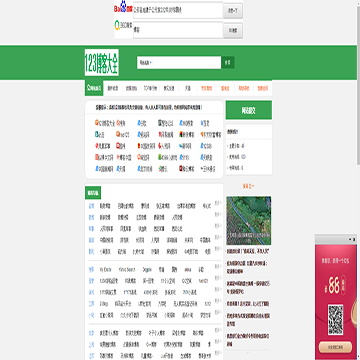Screen dimensions: 360x360
Task: Open the hao123 favicon link
Action: click(122, 135)
